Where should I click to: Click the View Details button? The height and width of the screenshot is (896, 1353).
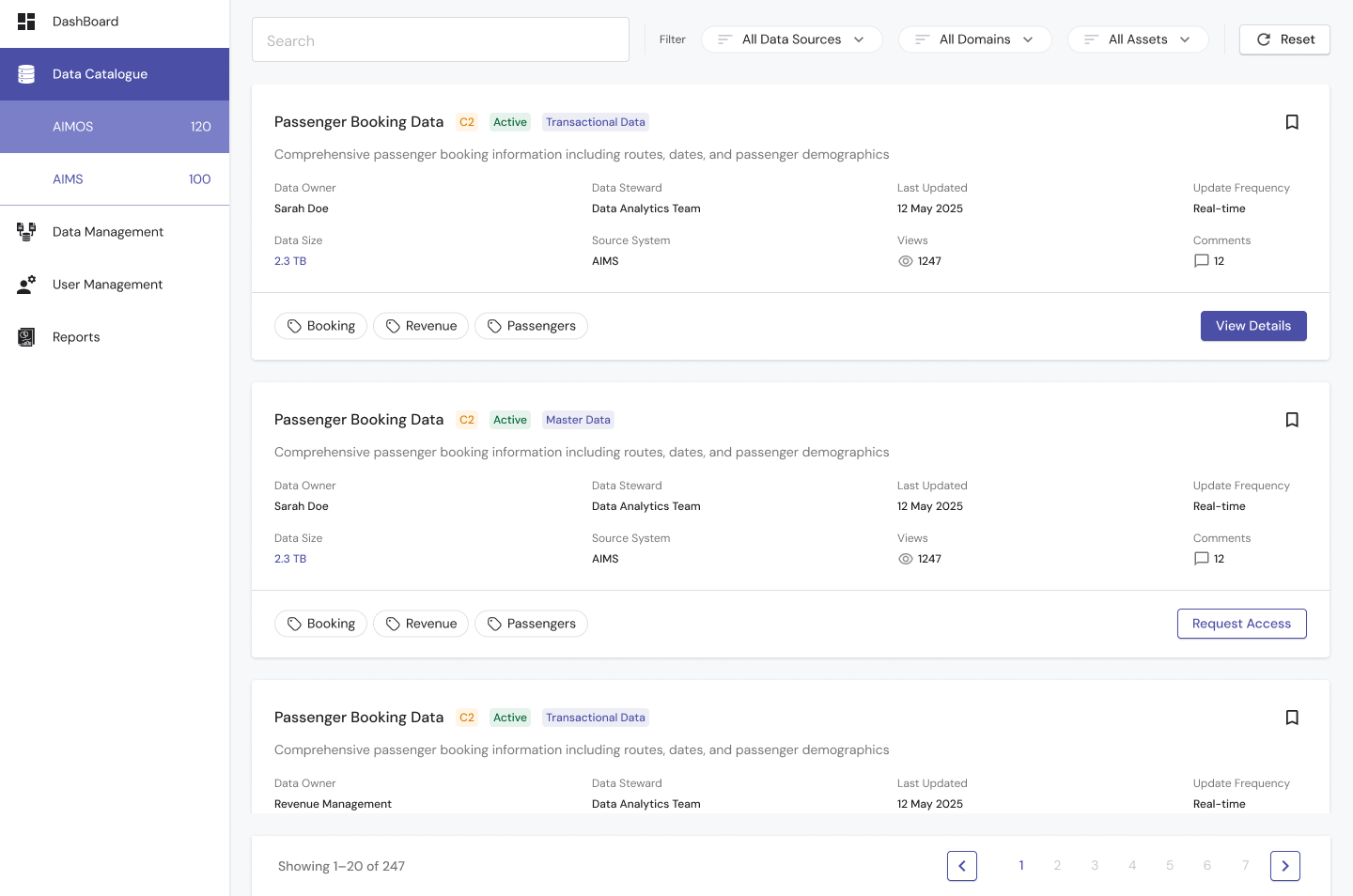tap(1253, 326)
